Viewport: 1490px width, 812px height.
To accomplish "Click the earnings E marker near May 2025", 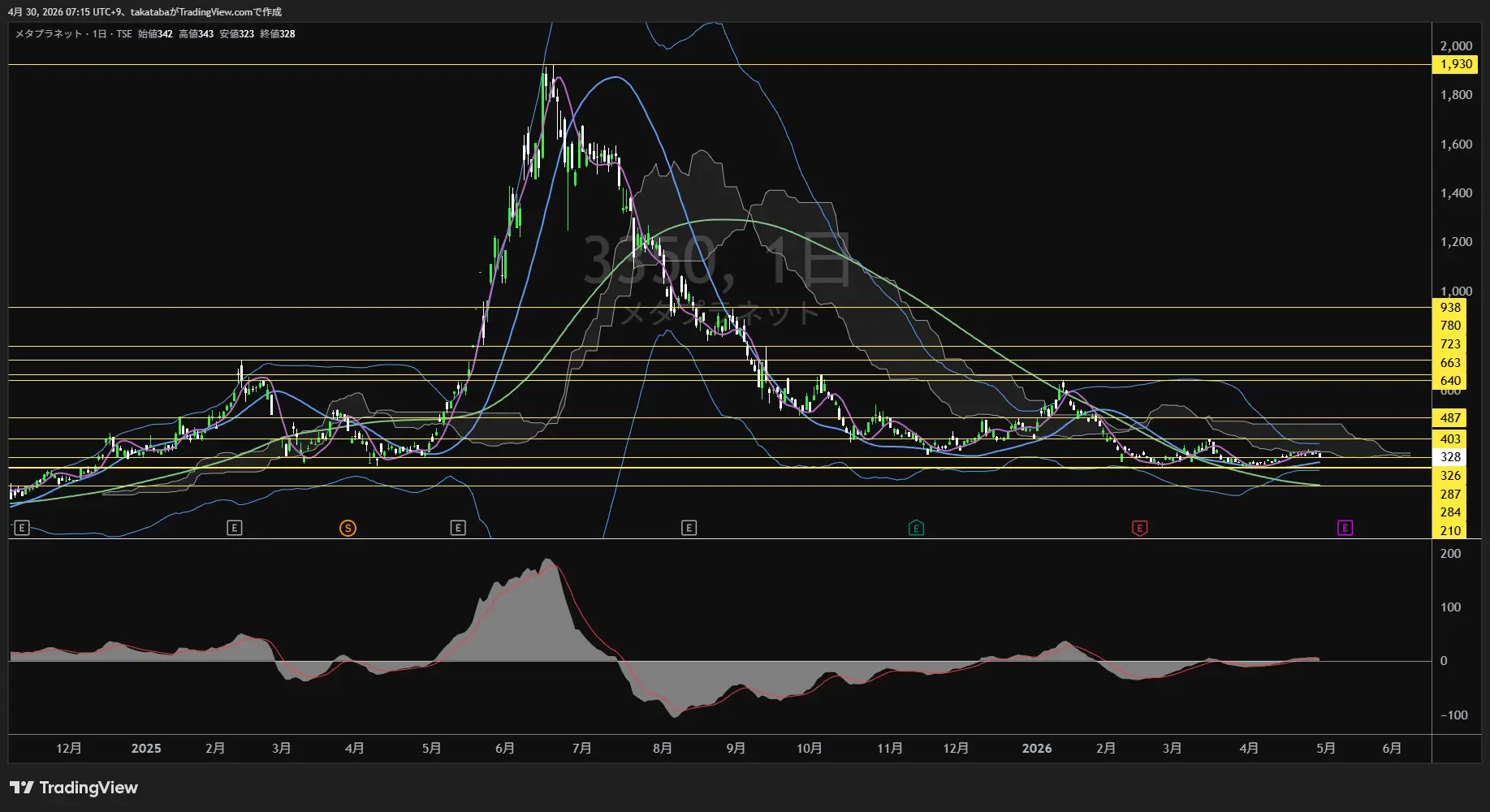I will (x=458, y=529).
